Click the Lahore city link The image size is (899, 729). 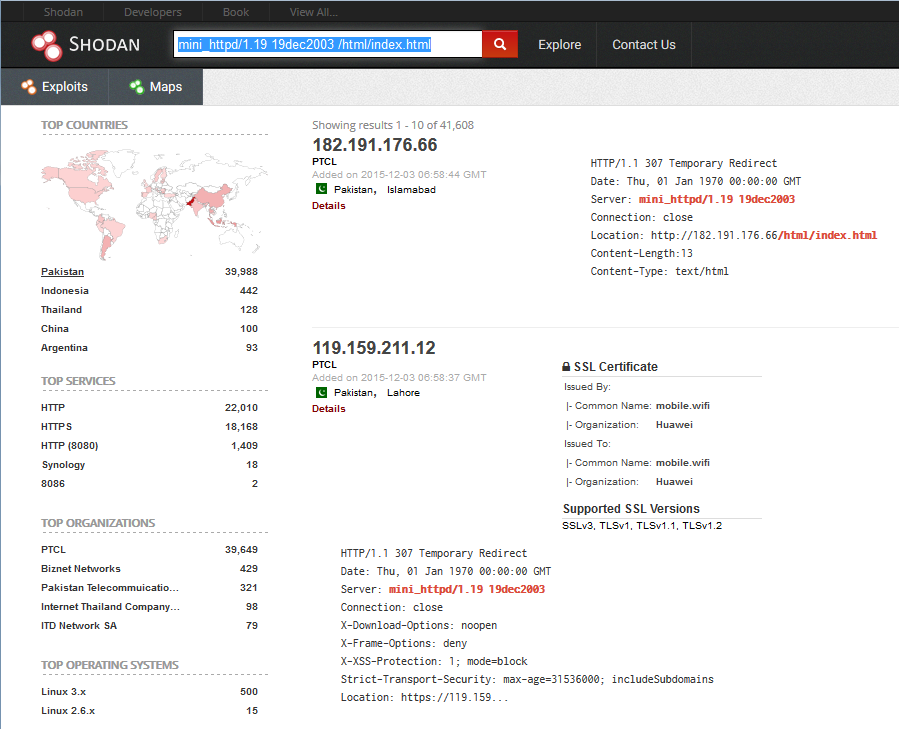pyautogui.click(x=403, y=393)
